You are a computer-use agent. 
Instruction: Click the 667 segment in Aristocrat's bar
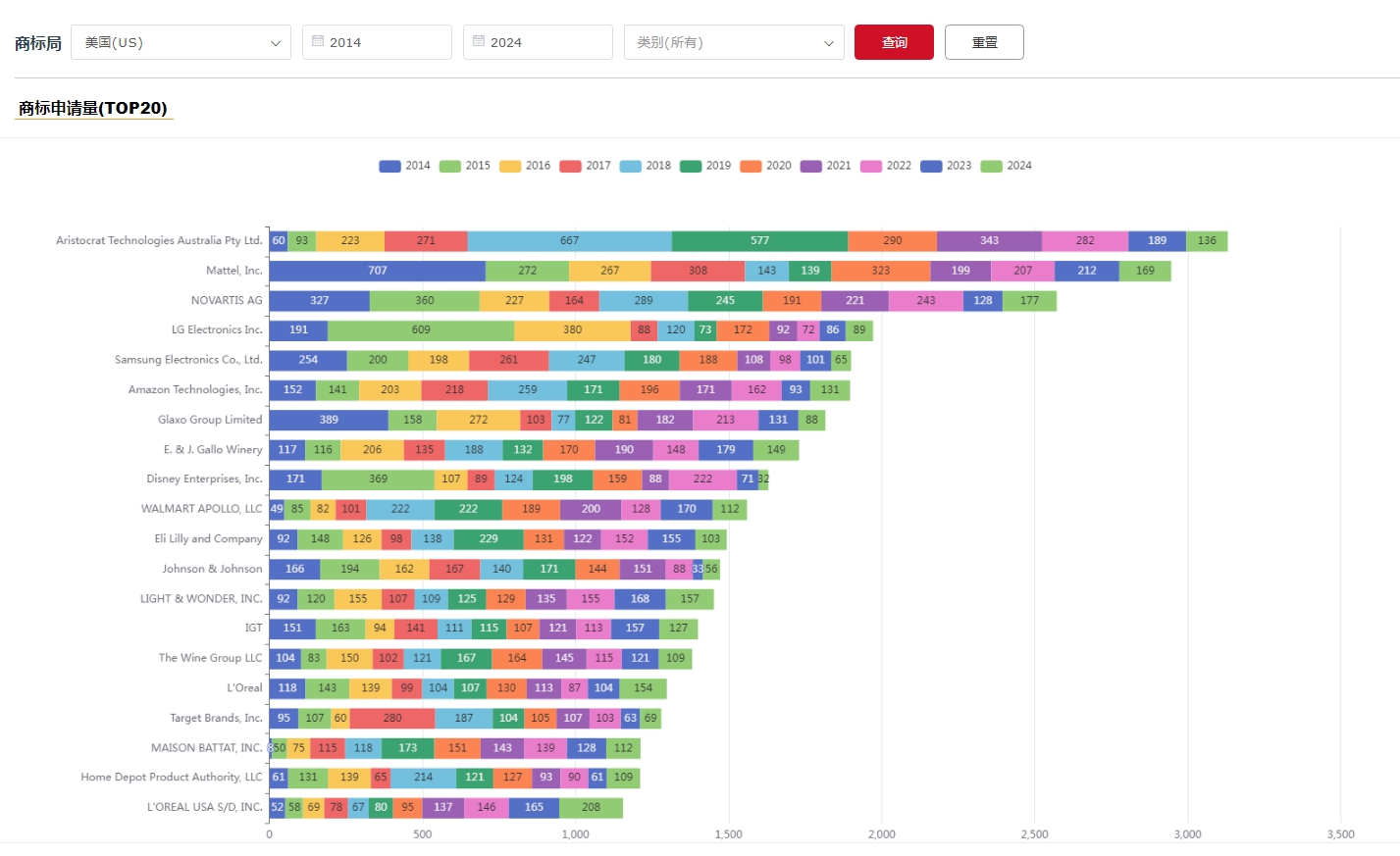pos(569,241)
